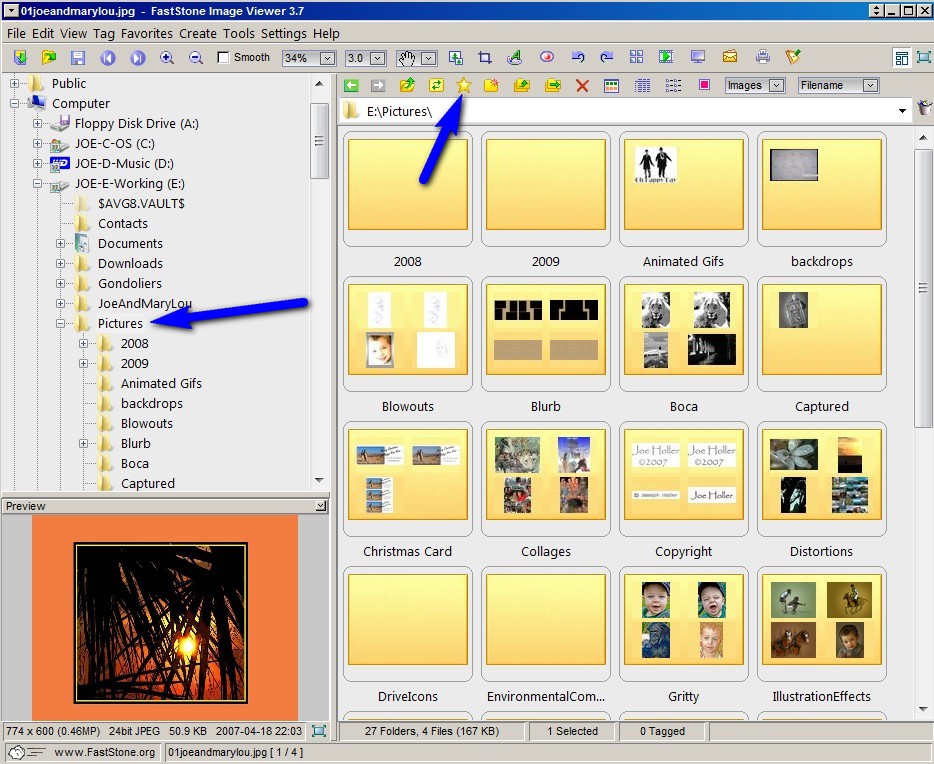Open the 3.0 magnifier dropdown
The height and width of the screenshot is (764, 934).
(377, 58)
